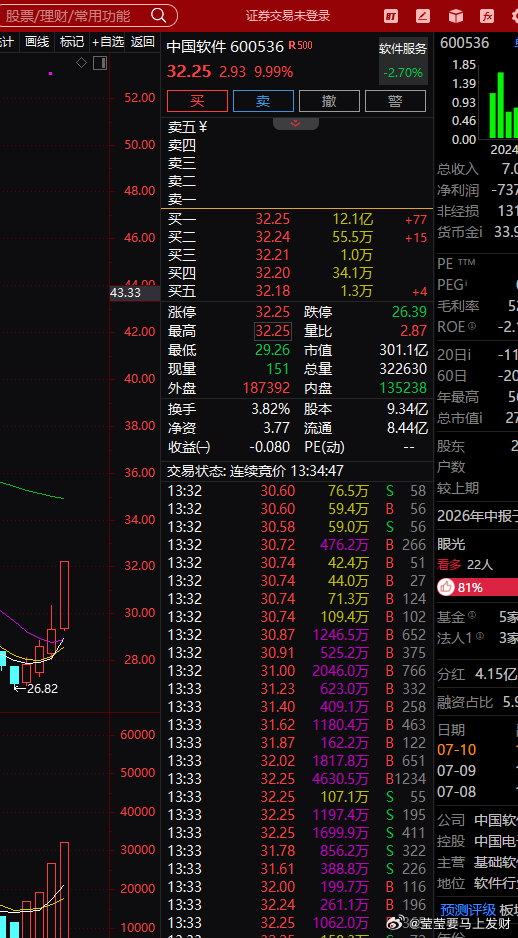Click the 1246.5万 tick trade row
The image size is (518, 938).
tap(296, 635)
